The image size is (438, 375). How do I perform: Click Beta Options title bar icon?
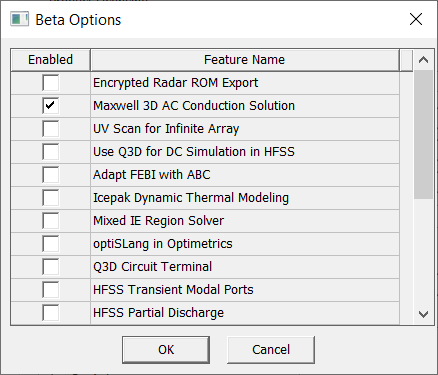19,19
